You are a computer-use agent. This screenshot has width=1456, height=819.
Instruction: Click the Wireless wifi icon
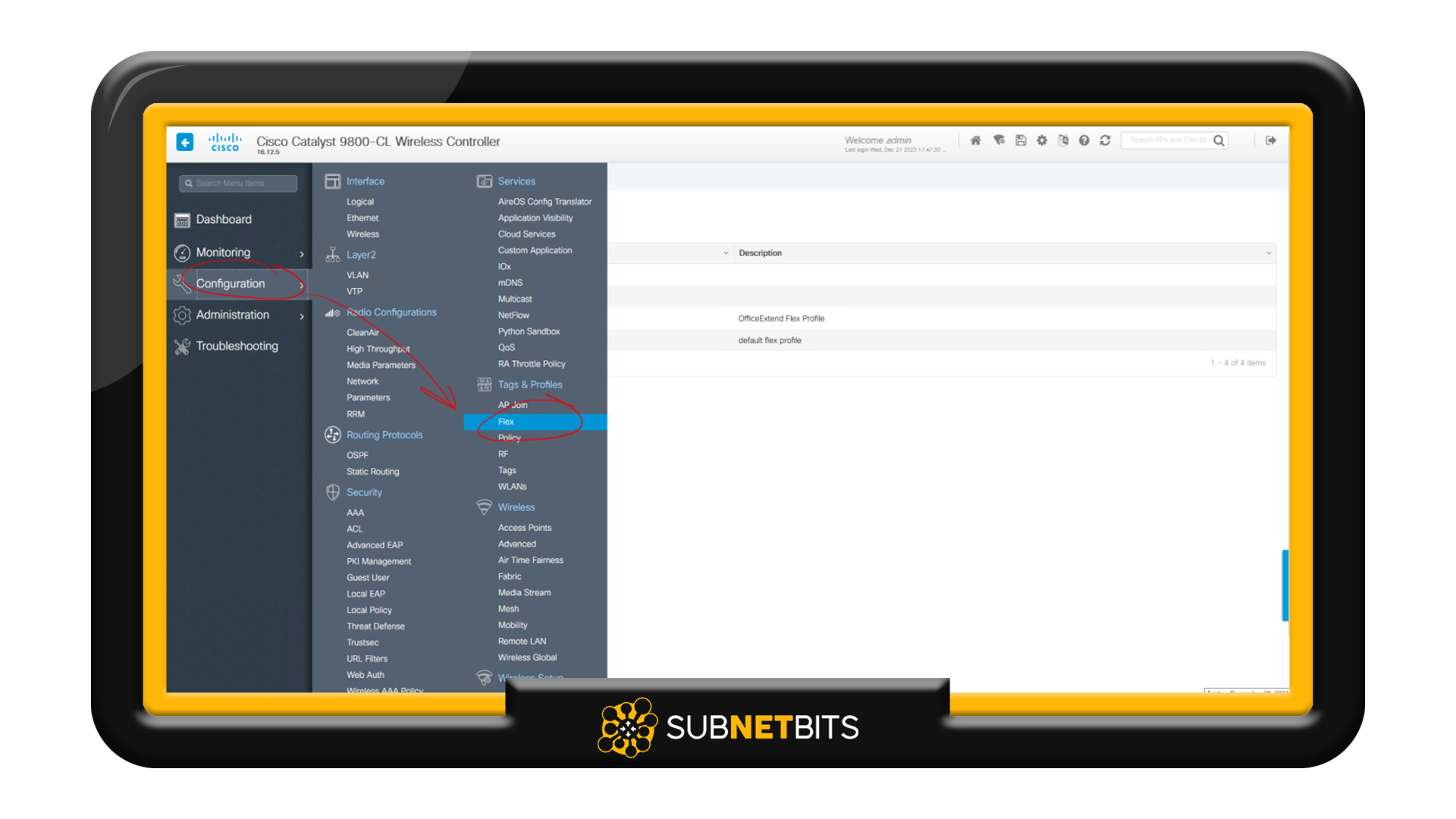click(484, 507)
